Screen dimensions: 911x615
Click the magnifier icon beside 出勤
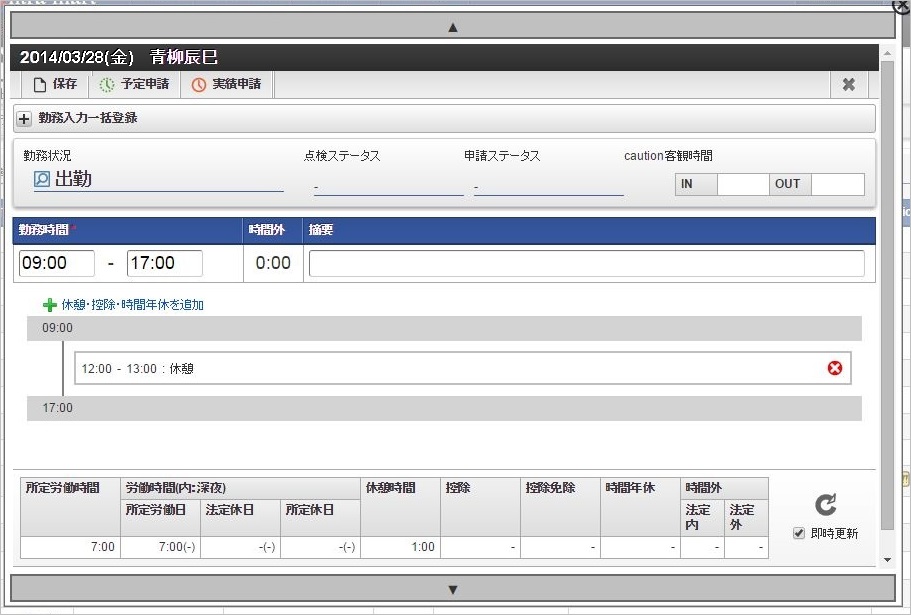(x=42, y=179)
